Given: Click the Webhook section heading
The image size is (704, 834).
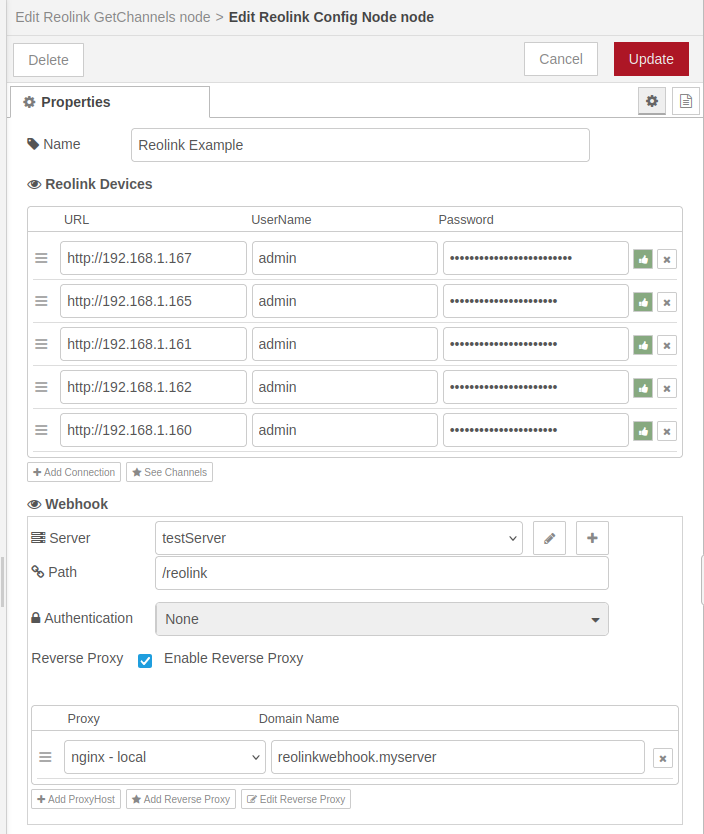Looking at the screenshot, I should click(68, 504).
